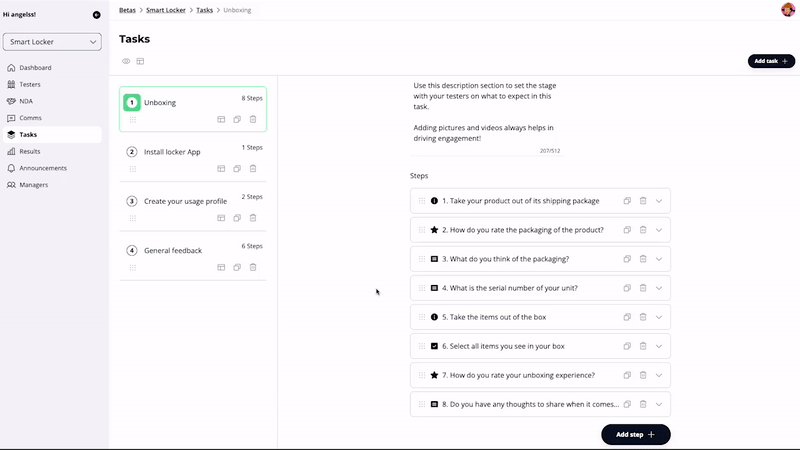Duplicate step 8 any thoughts to share
Viewport: 800px width, 450px height.
pyautogui.click(x=627, y=405)
